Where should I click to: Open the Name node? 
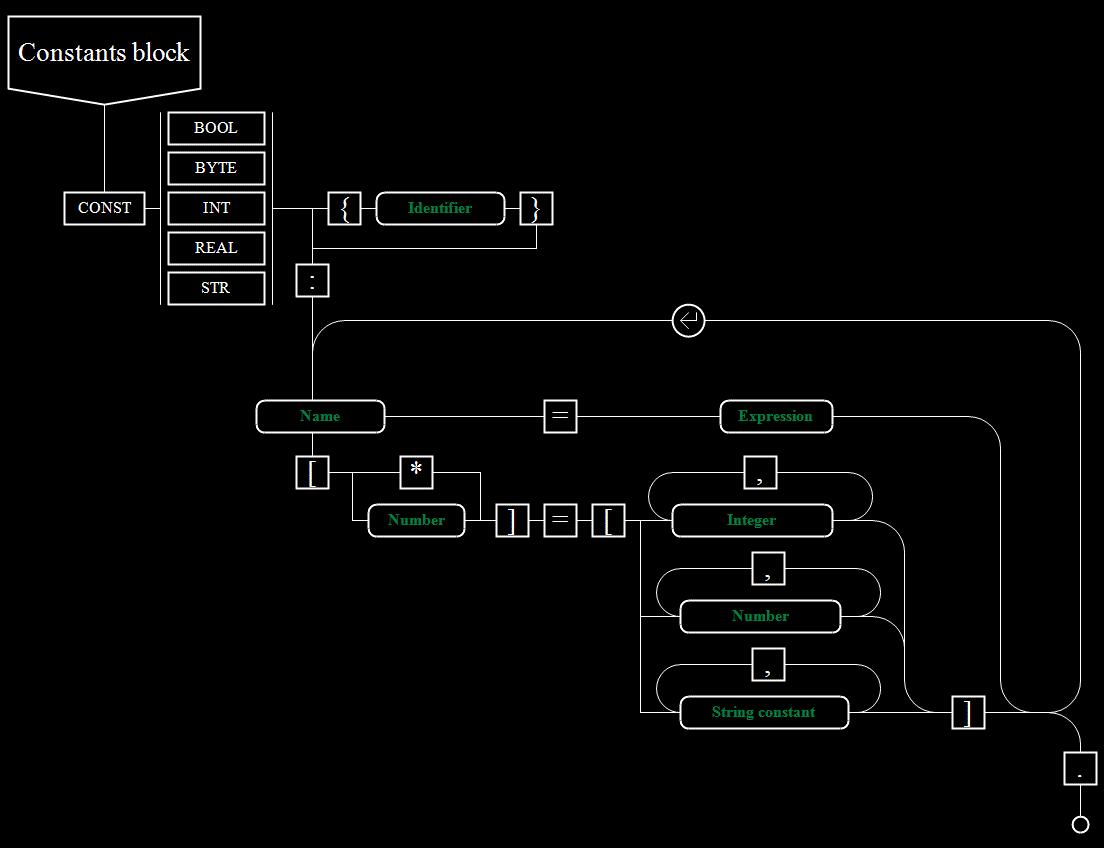click(x=320, y=416)
